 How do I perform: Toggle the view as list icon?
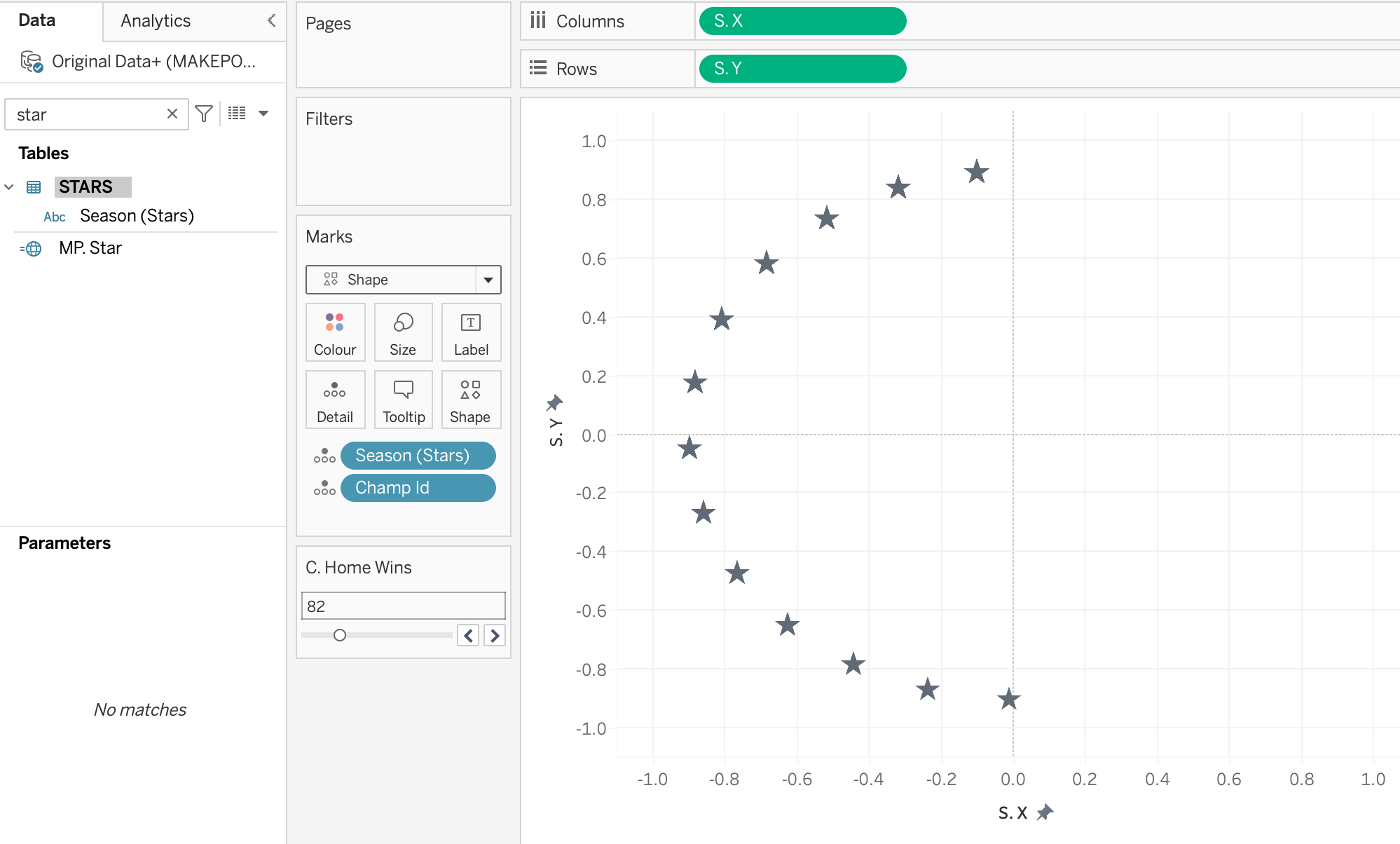click(x=237, y=114)
